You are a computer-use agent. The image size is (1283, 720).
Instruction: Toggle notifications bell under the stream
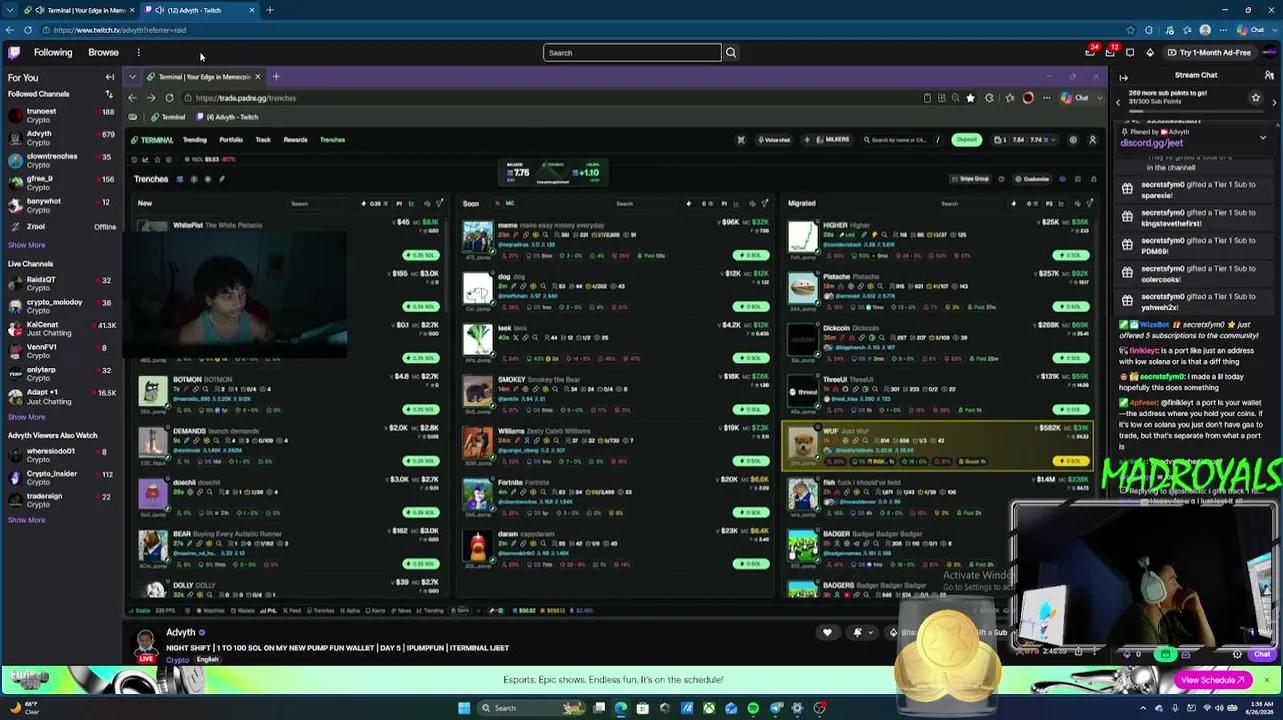coord(857,632)
